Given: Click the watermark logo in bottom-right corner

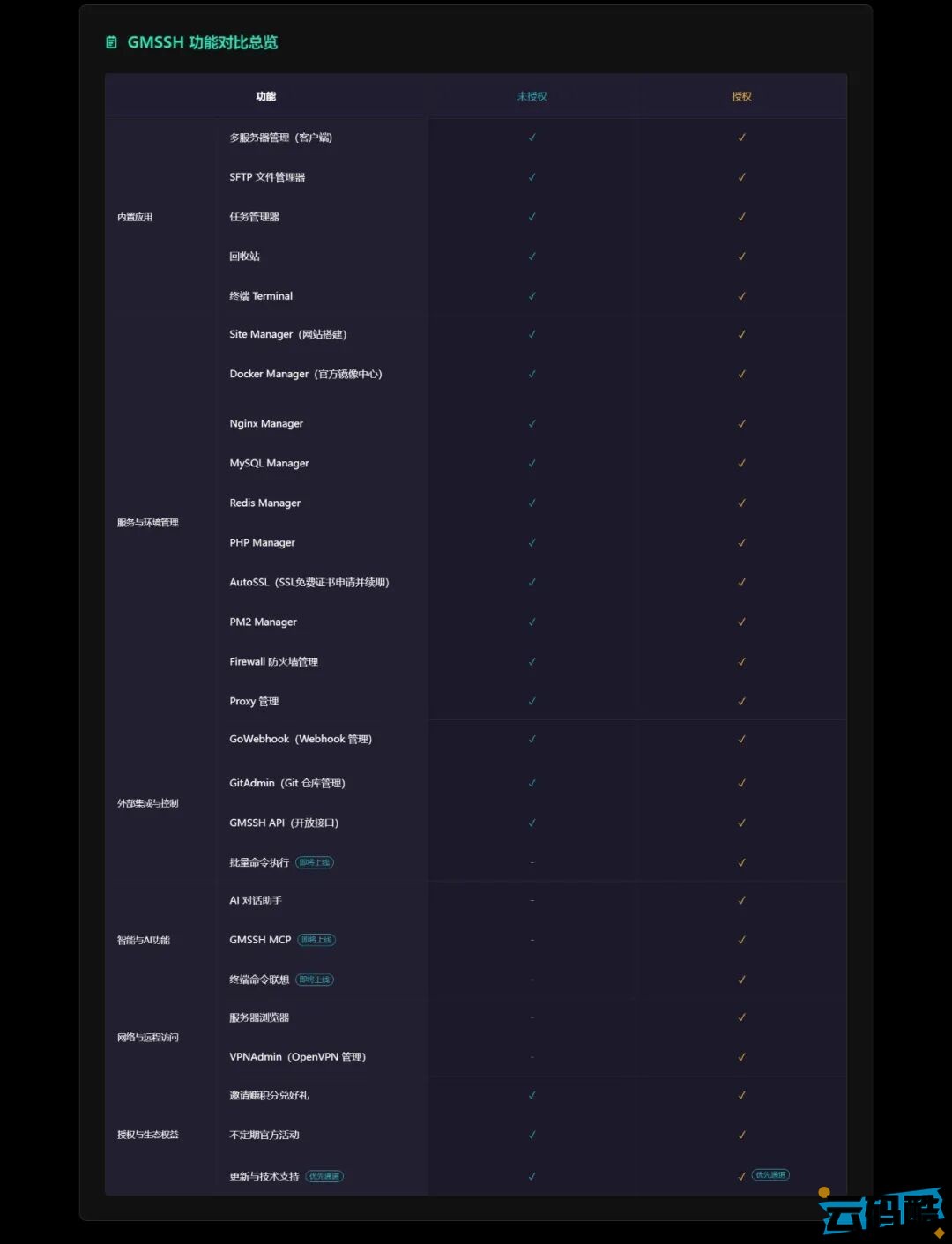Looking at the screenshot, I should (881, 1211).
